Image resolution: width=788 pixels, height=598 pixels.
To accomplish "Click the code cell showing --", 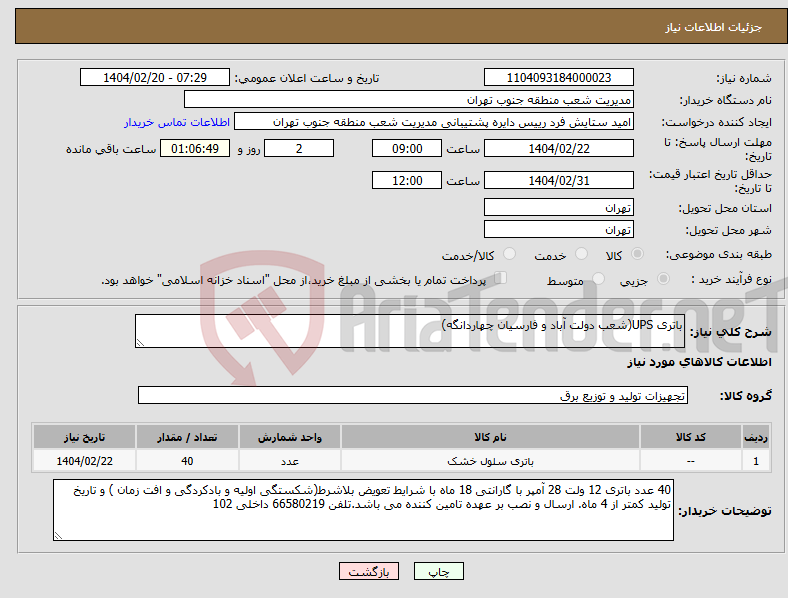I will (x=691, y=461).
